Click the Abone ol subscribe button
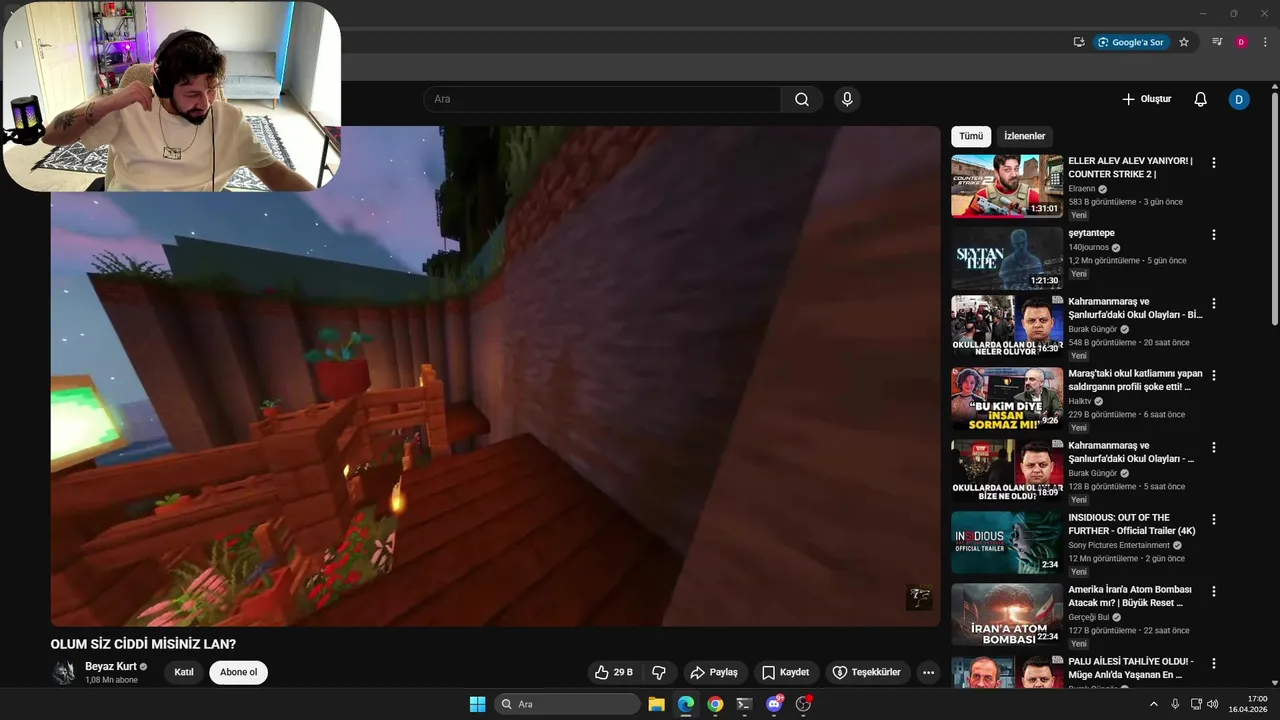Image resolution: width=1280 pixels, height=720 pixels. point(238,672)
